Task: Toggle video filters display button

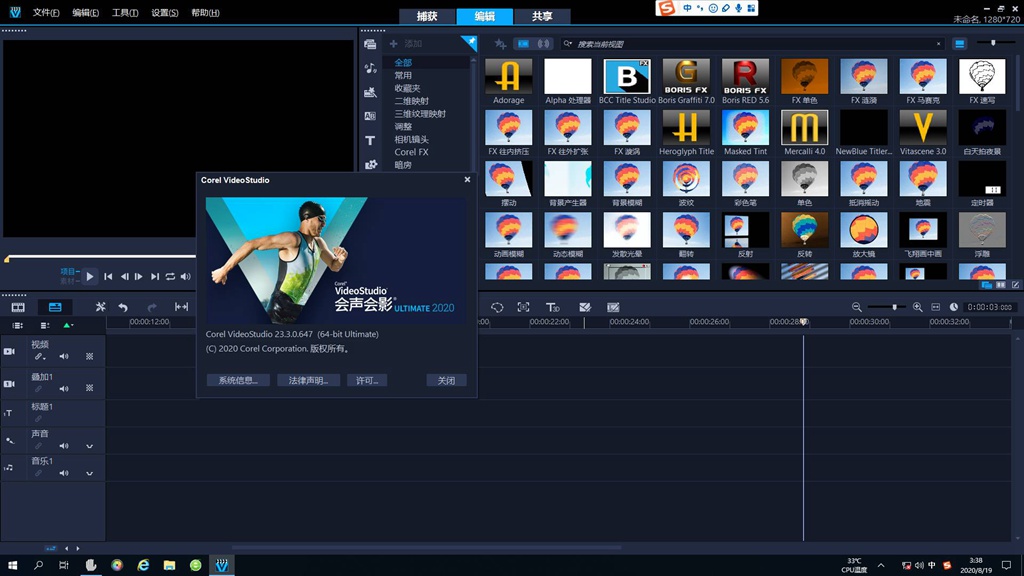Action: coord(524,44)
